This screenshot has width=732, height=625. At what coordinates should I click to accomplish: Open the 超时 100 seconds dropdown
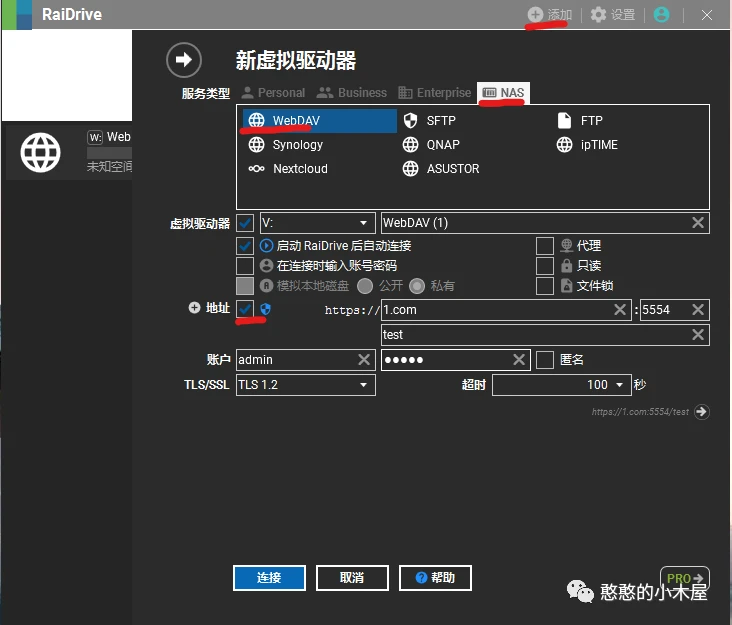(x=562, y=385)
